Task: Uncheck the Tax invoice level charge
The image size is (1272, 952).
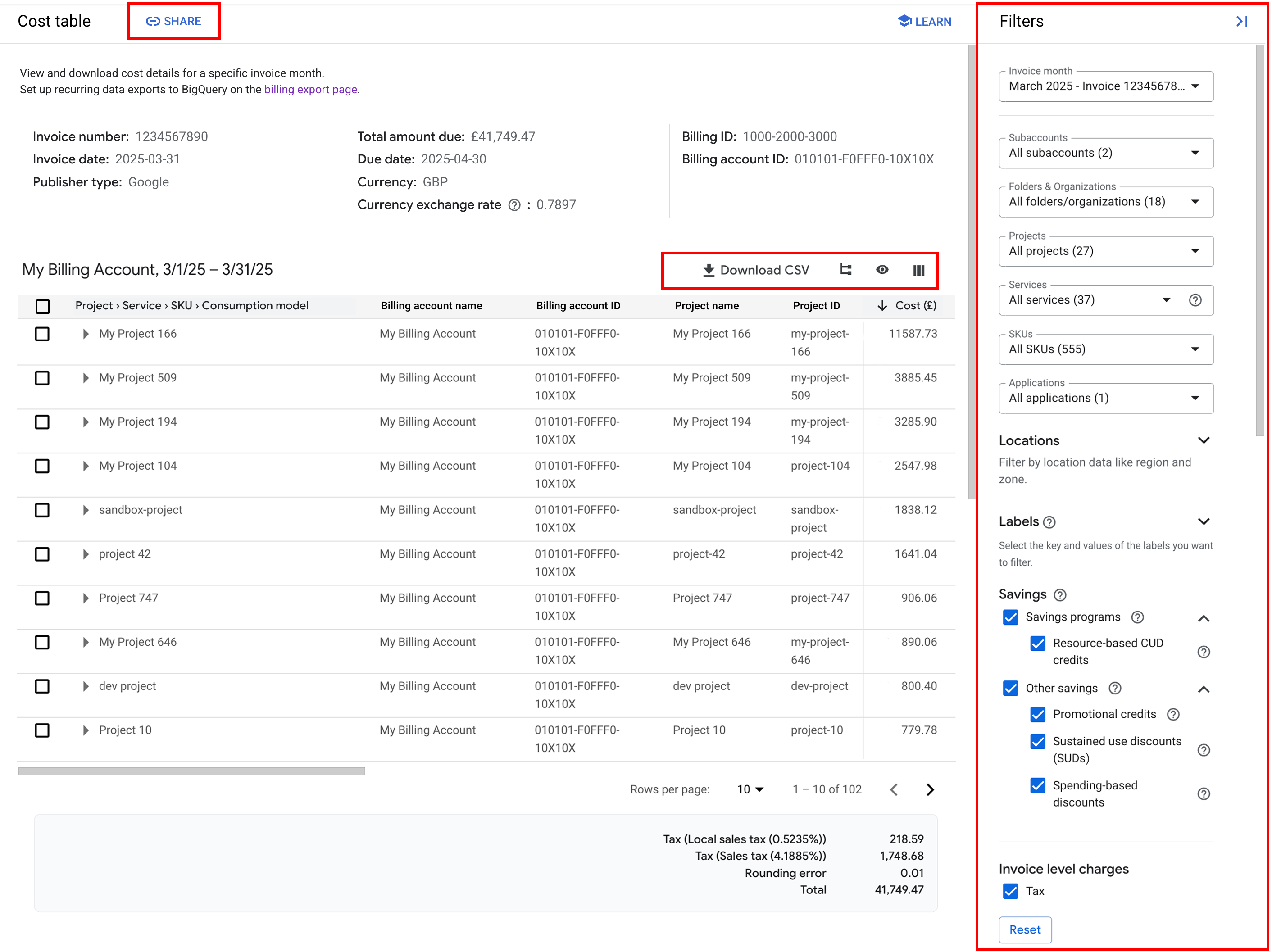Action: pyautogui.click(x=1010, y=891)
